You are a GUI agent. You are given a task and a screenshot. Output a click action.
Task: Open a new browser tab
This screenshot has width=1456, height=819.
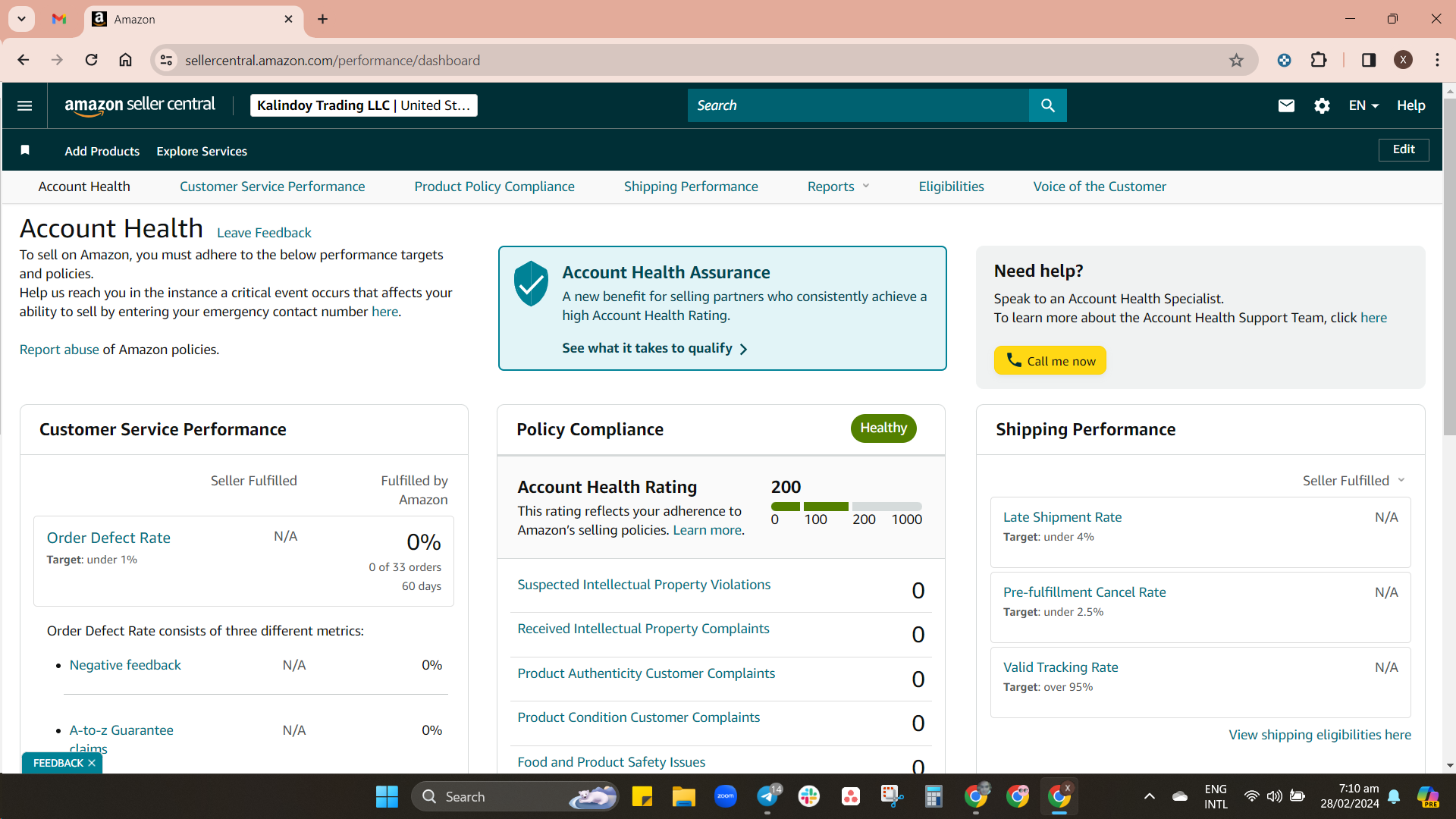[322, 19]
